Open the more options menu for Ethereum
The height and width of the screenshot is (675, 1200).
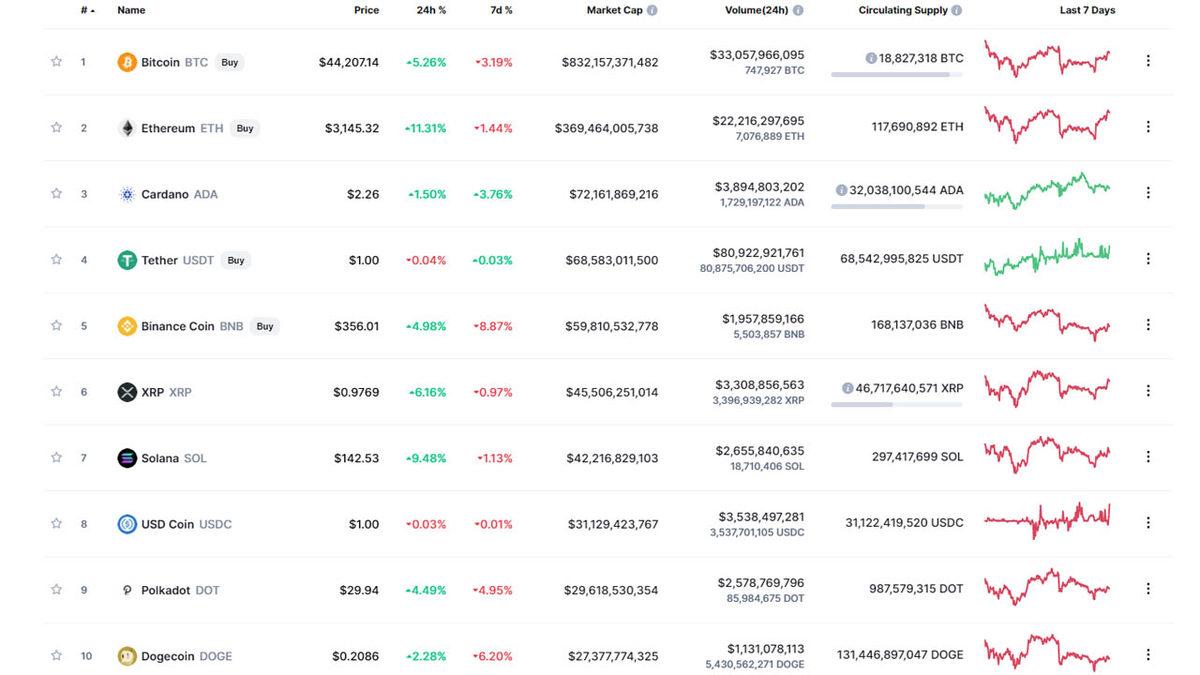point(1147,127)
